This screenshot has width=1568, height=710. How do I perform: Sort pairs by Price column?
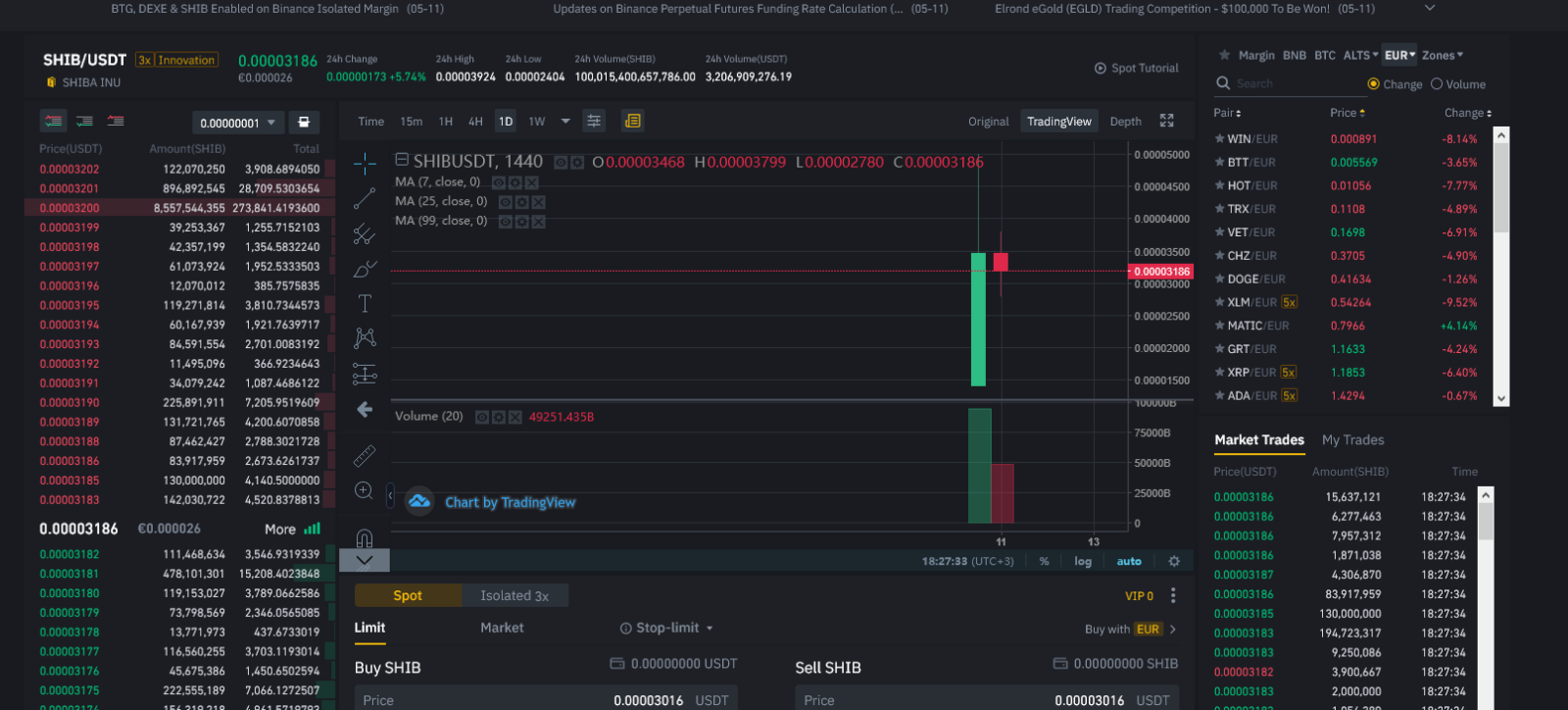1347,113
